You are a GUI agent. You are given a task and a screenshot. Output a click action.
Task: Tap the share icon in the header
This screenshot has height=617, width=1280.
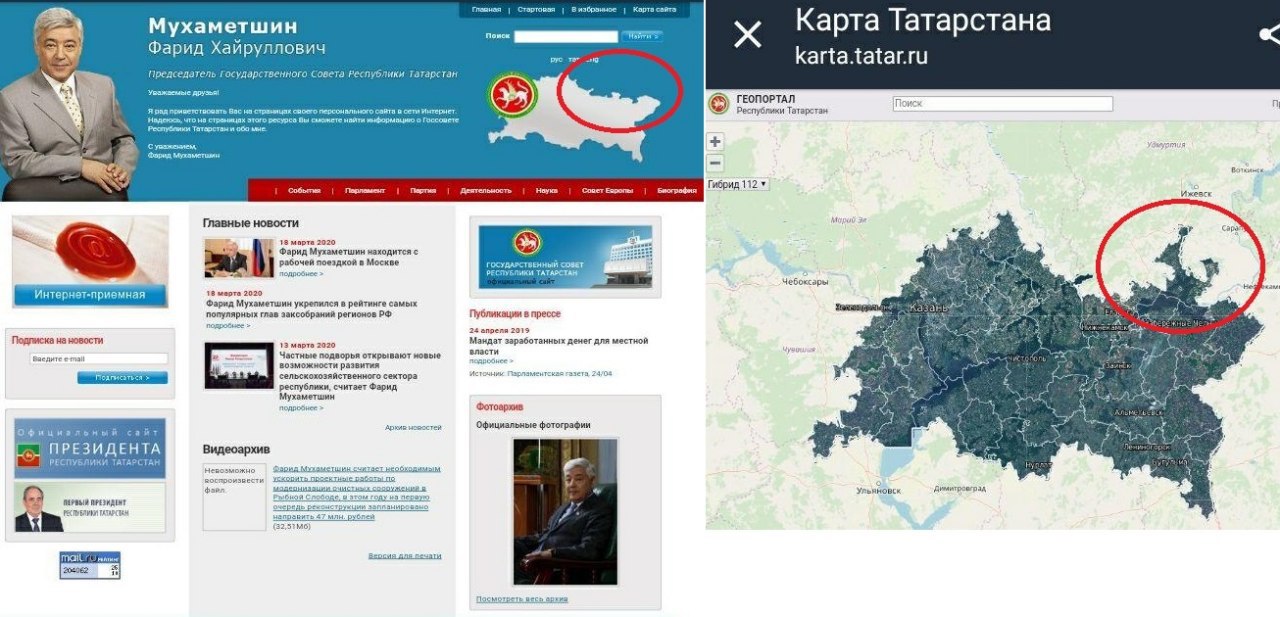point(1270,35)
